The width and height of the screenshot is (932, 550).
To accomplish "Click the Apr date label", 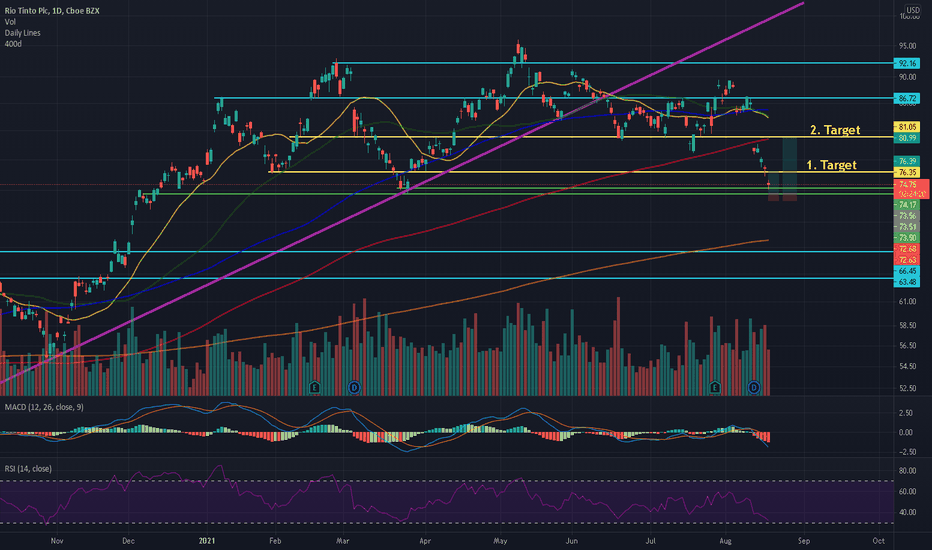I will coord(425,541).
